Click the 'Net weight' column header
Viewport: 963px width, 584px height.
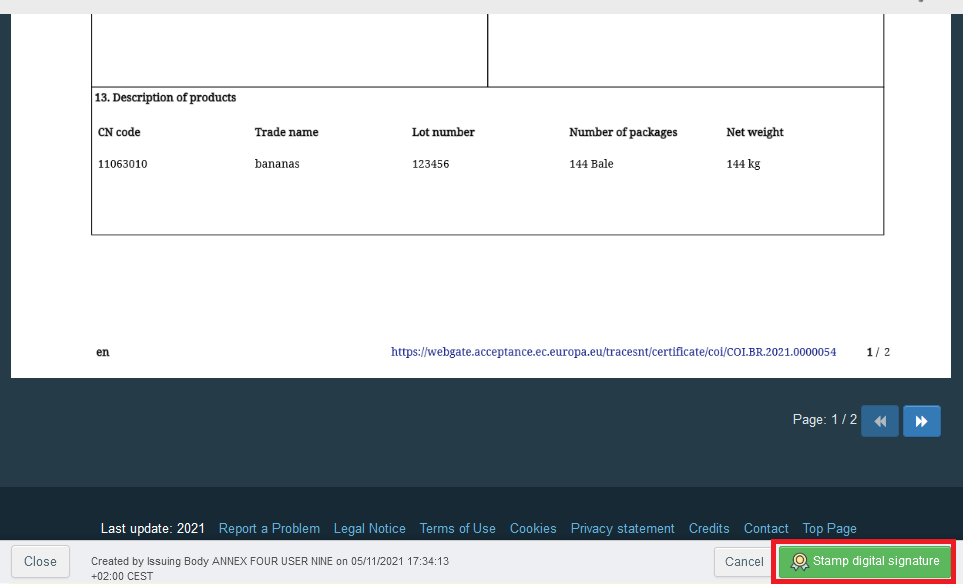click(x=755, y=132)
